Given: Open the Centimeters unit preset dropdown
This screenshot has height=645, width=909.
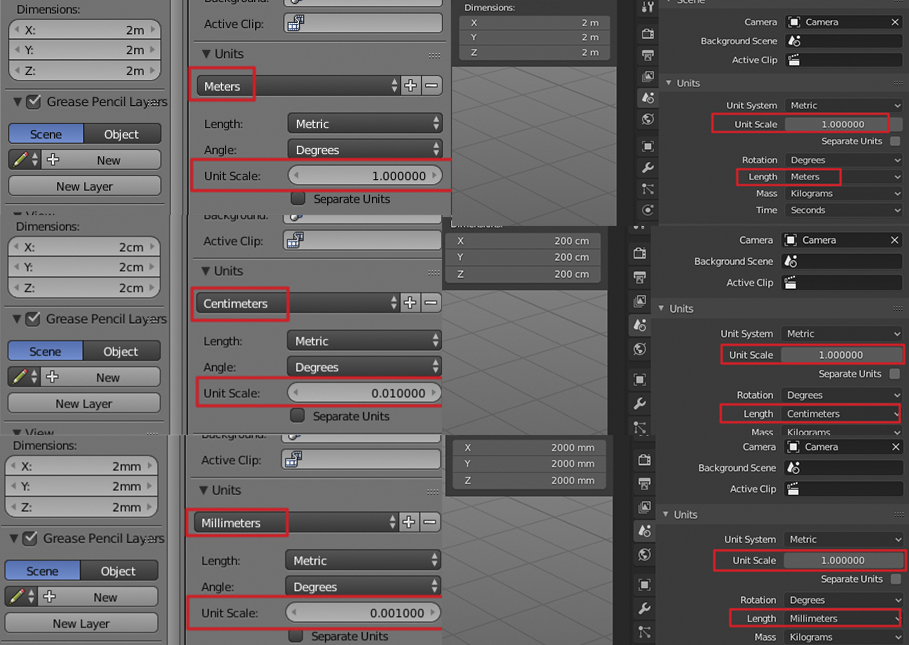Looking at the screenshot, I should click(x=298, y=303).
